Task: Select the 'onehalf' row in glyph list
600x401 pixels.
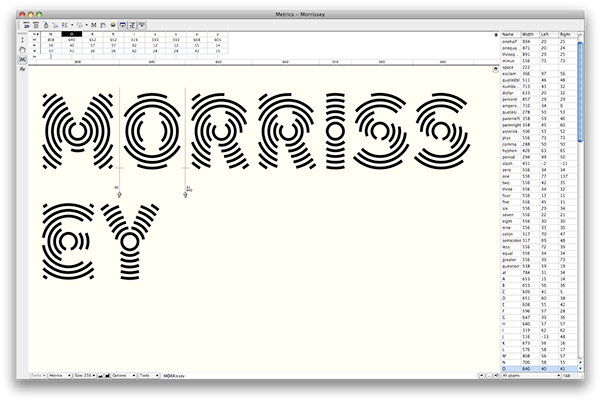Action: pyautogui.click(x=539, y=41)
